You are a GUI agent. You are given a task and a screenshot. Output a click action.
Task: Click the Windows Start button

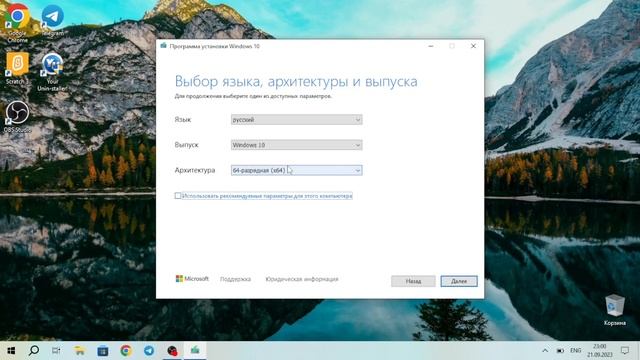click(x=11, y=350)
